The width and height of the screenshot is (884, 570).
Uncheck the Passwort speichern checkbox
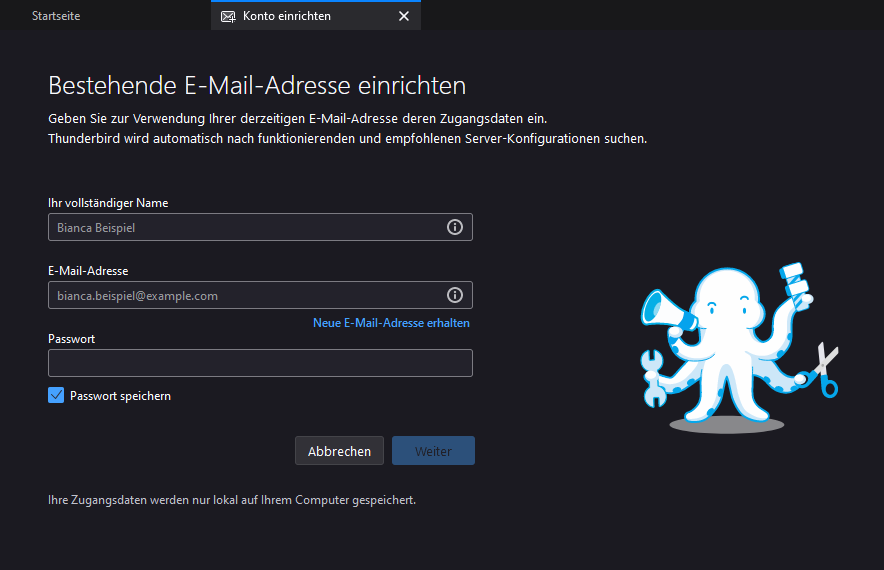(x=56, y=395)
